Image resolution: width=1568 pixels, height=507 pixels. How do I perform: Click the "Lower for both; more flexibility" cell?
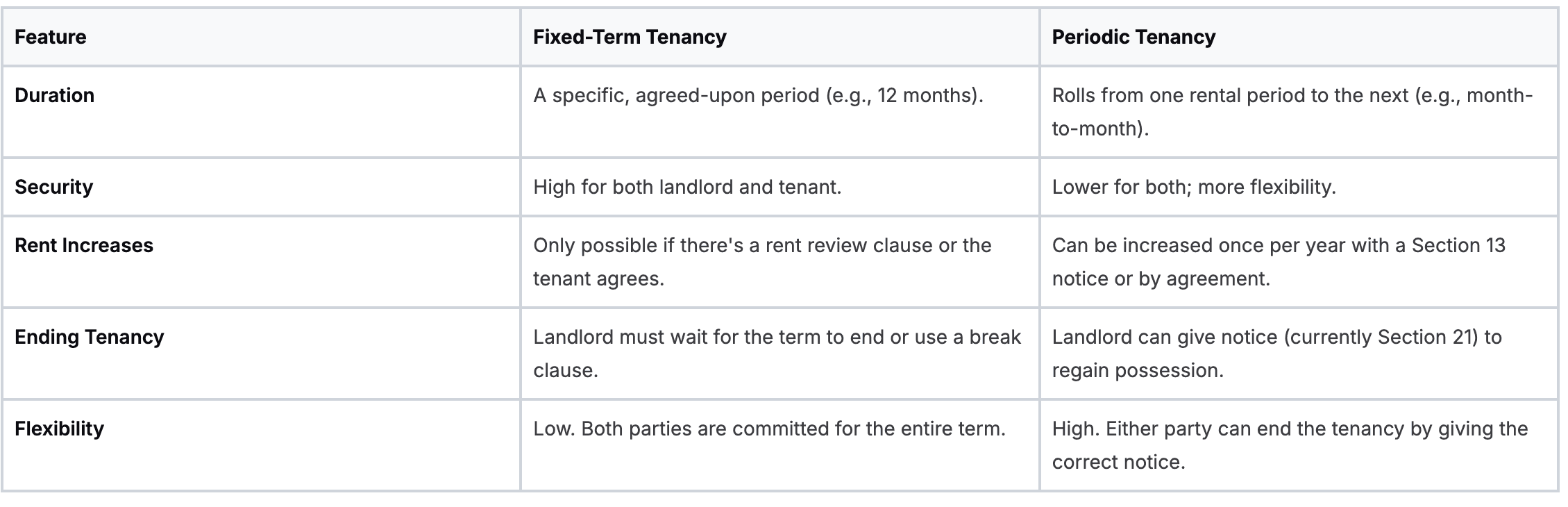[x=1193, y=187]
